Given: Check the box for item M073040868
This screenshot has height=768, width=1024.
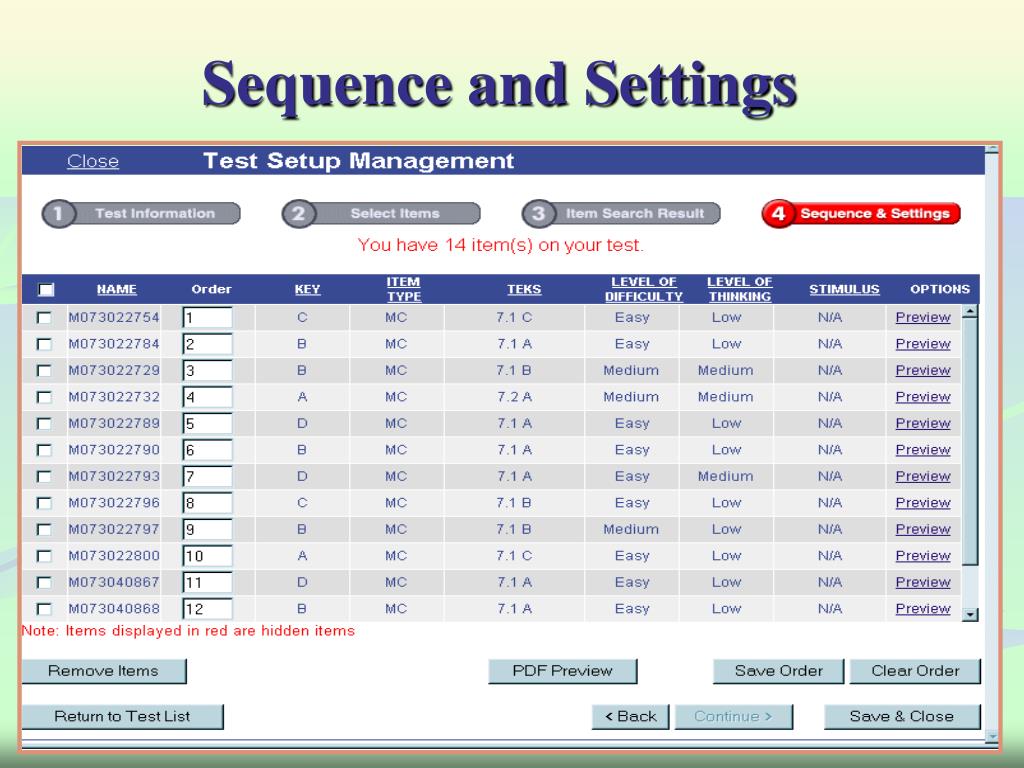Looking at the screenshot, I should click(x=44, y=609).
